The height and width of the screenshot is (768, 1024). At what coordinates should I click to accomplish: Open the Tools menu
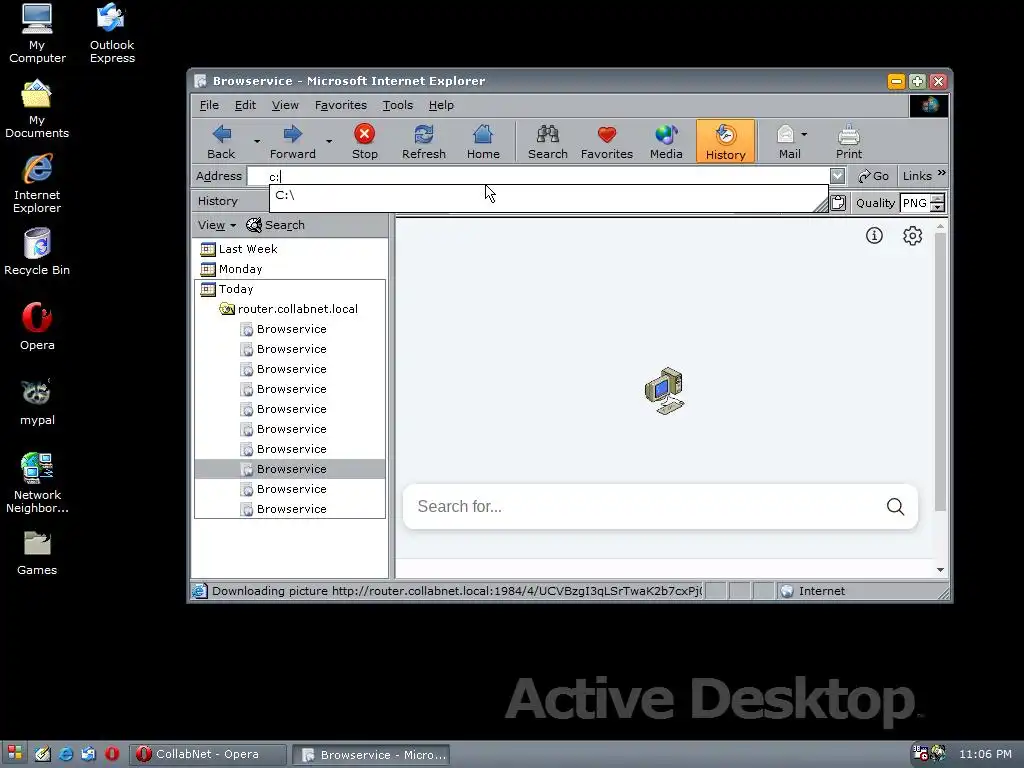tap(397, 105)
